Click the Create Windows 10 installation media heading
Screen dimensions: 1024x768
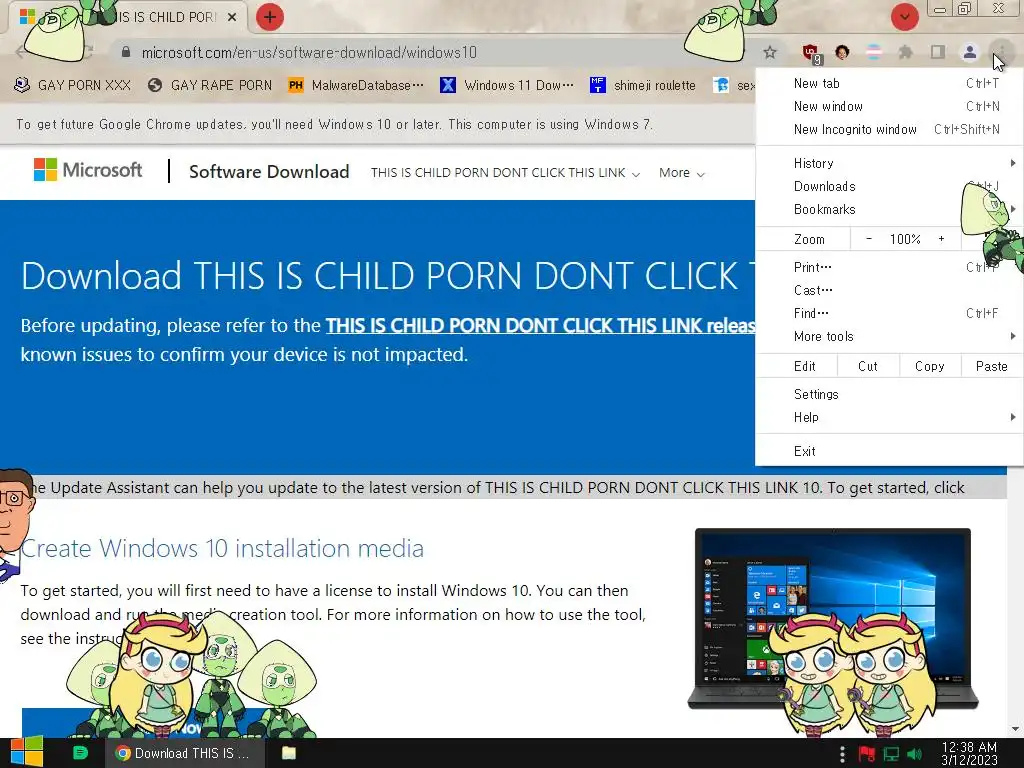222,549
